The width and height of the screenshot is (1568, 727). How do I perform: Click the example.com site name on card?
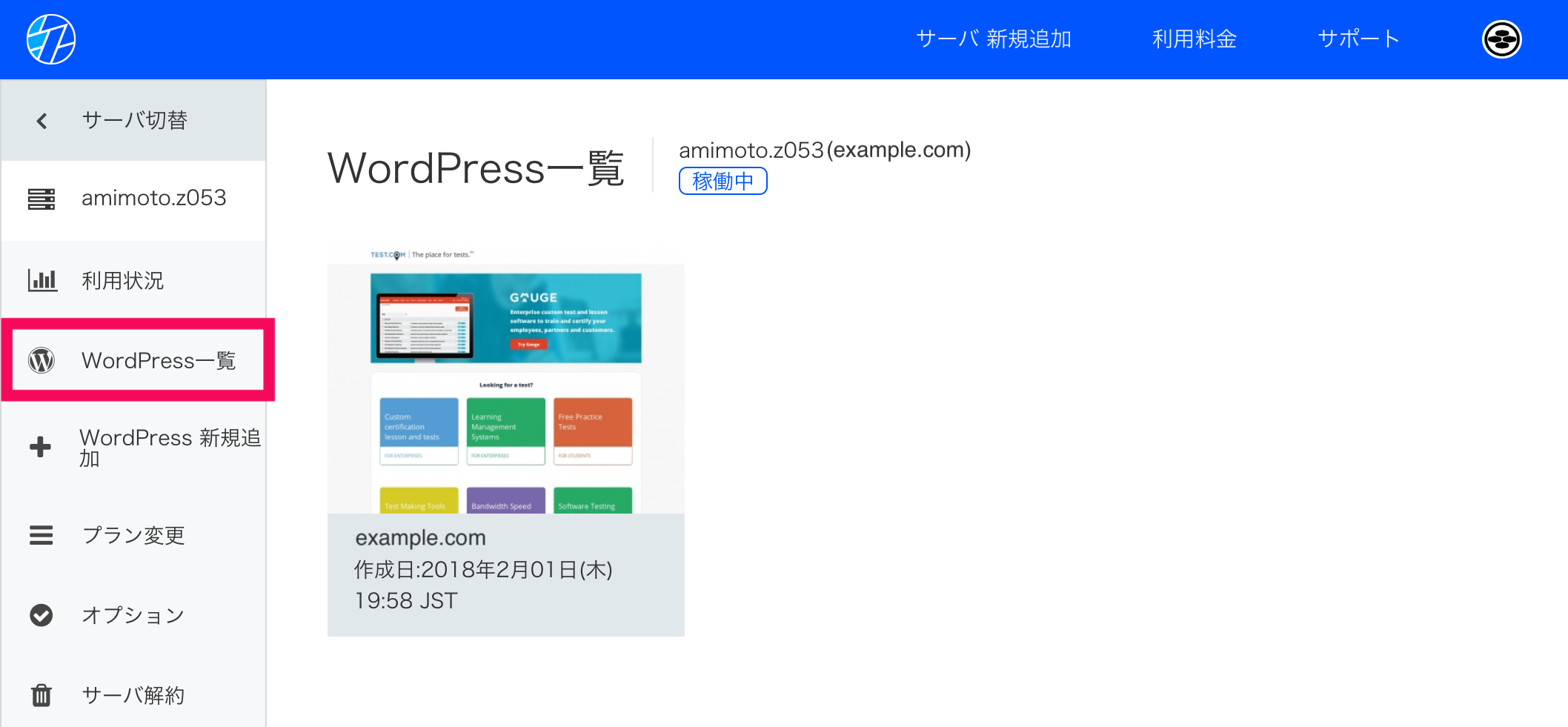tap(421, 537)
